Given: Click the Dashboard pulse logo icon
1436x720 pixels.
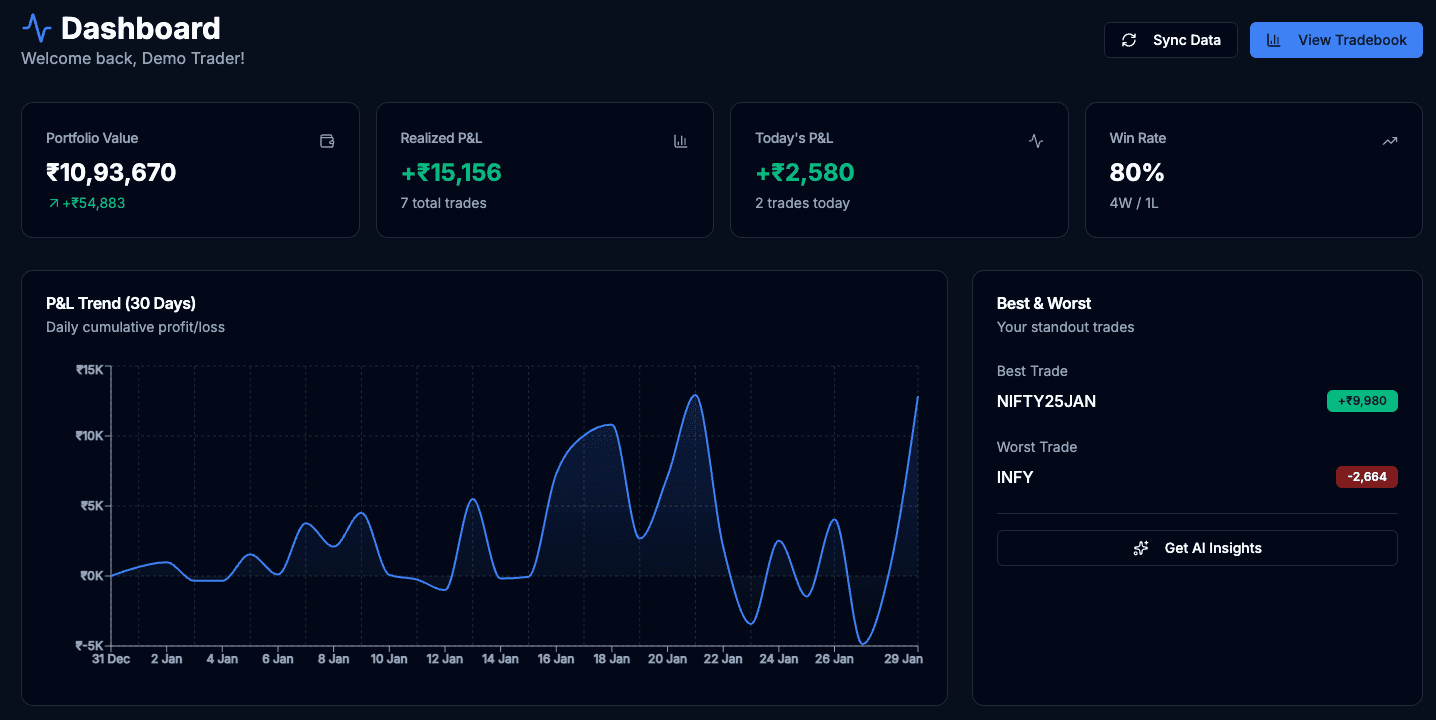Looking at the screenshot, I should (x=36, y=28).
